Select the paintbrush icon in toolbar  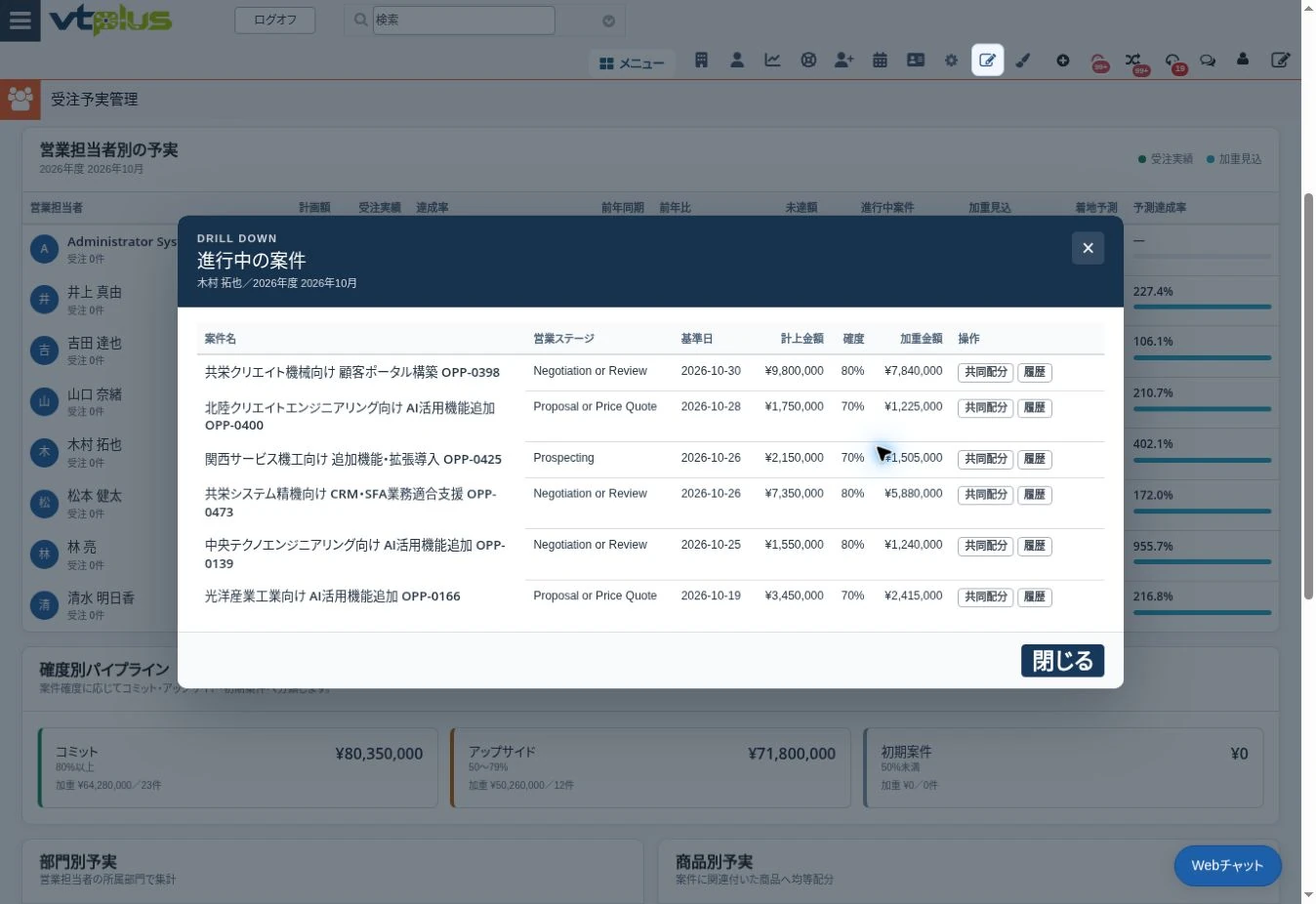click(x=1023, y=61)
